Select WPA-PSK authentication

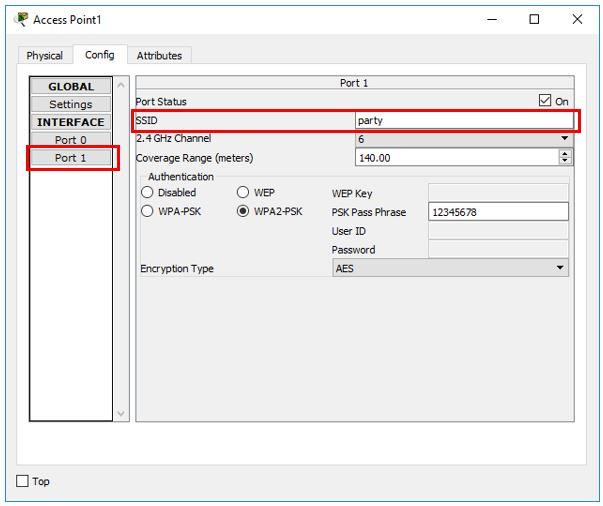click(x=148, y=211)
